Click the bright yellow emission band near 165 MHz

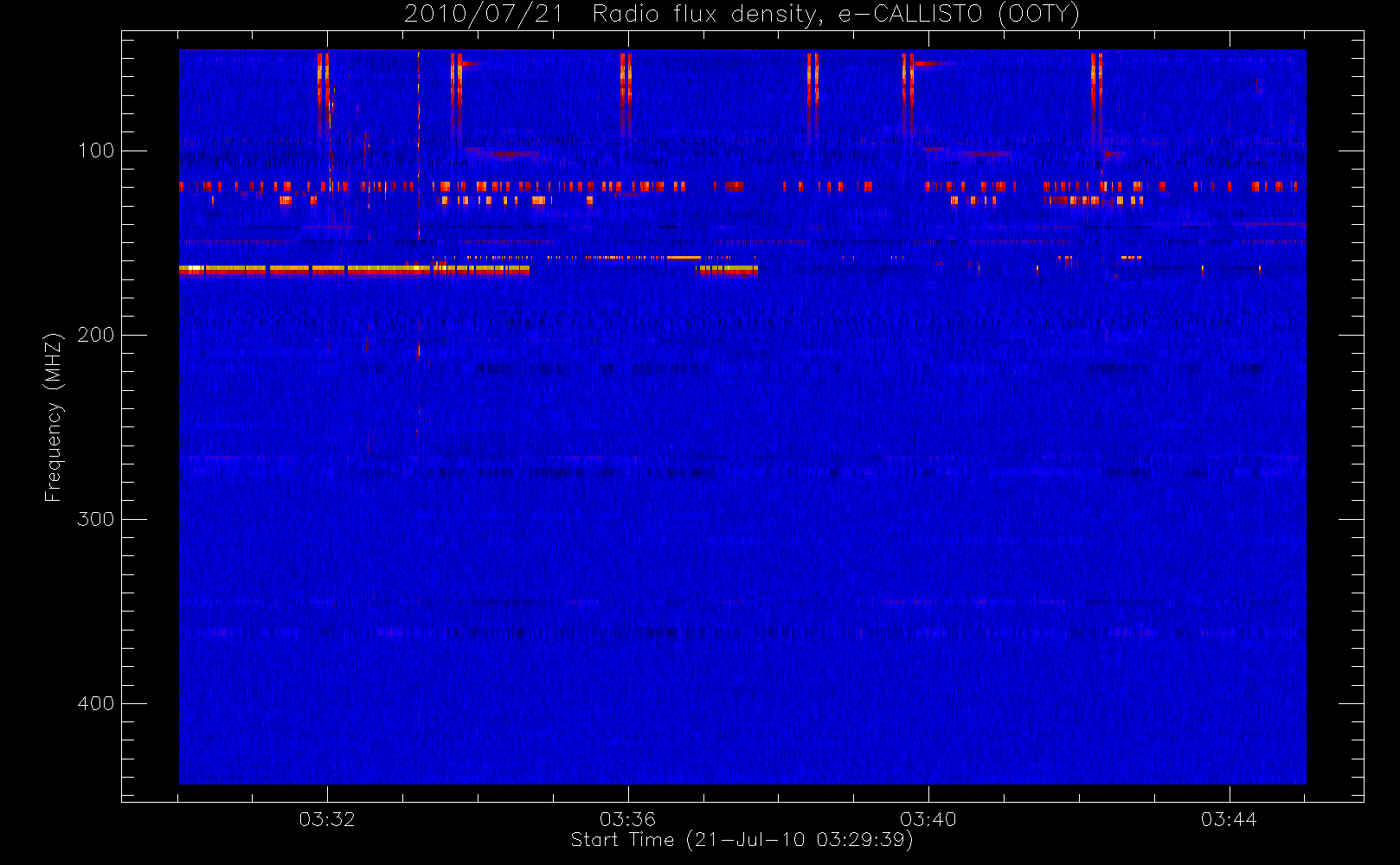354,270
